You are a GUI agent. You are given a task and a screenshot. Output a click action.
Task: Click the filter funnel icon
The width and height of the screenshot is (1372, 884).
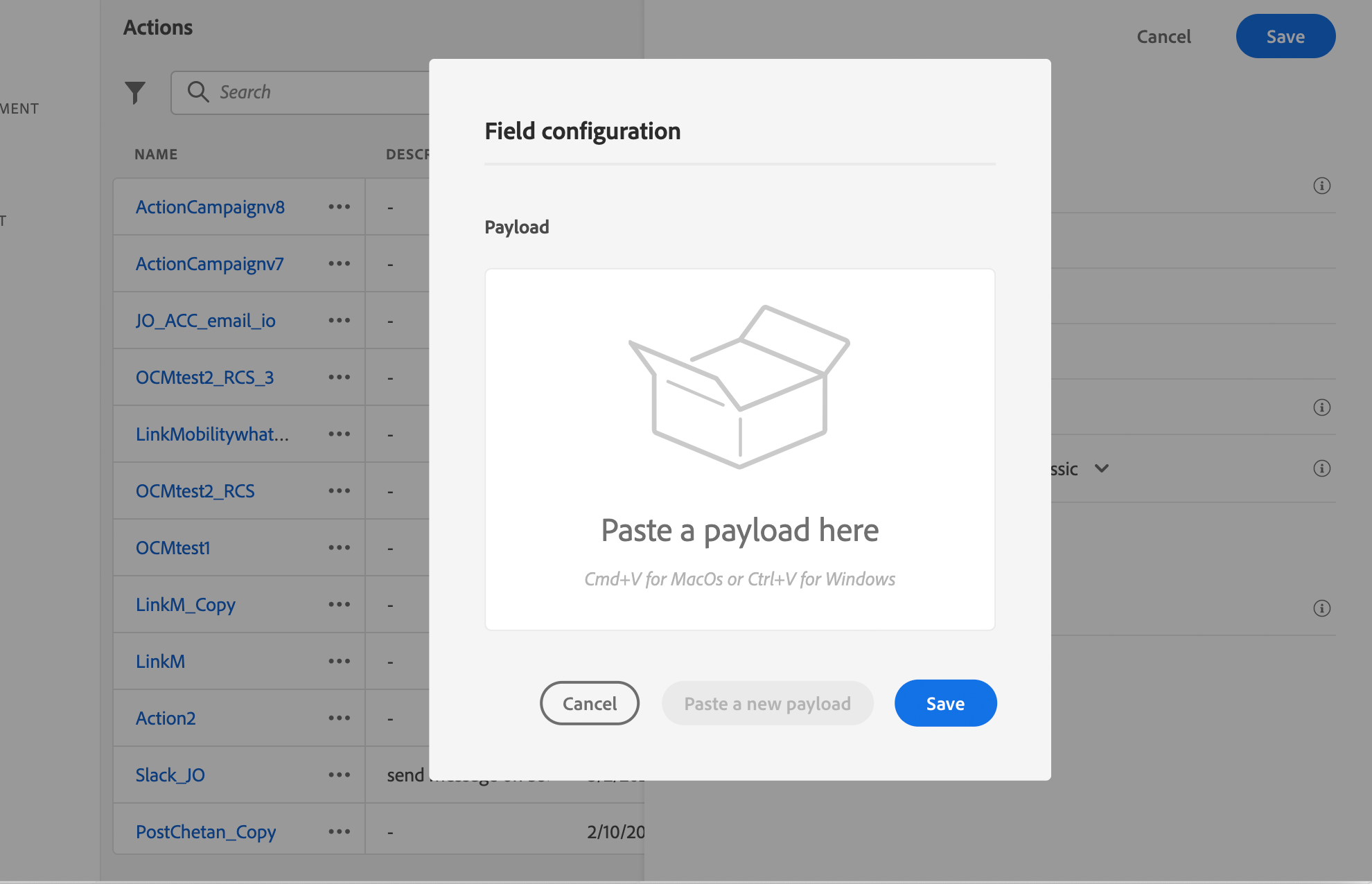pyautogui.click(x=135, y=92)
